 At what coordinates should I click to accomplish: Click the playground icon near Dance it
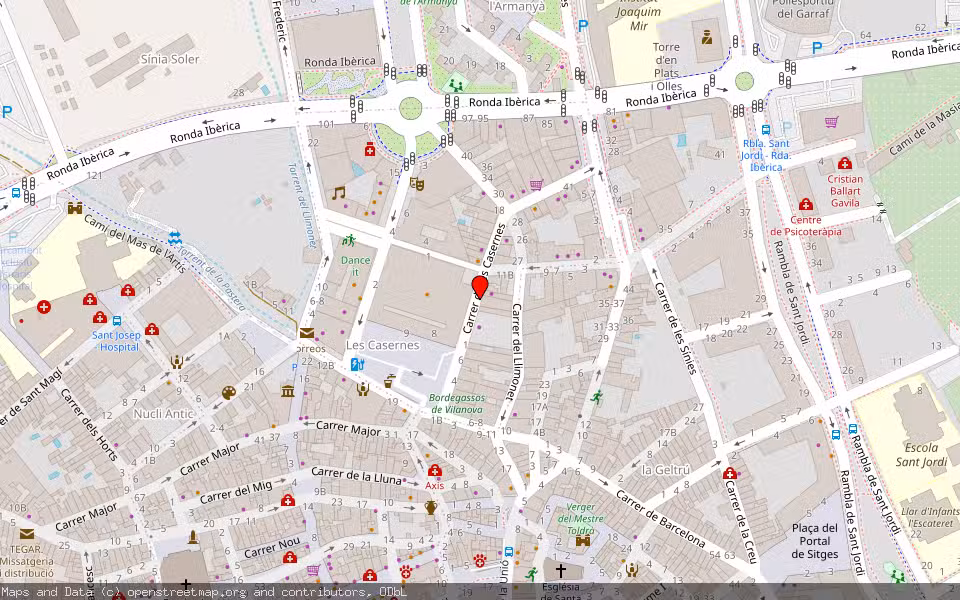[349, 241]
